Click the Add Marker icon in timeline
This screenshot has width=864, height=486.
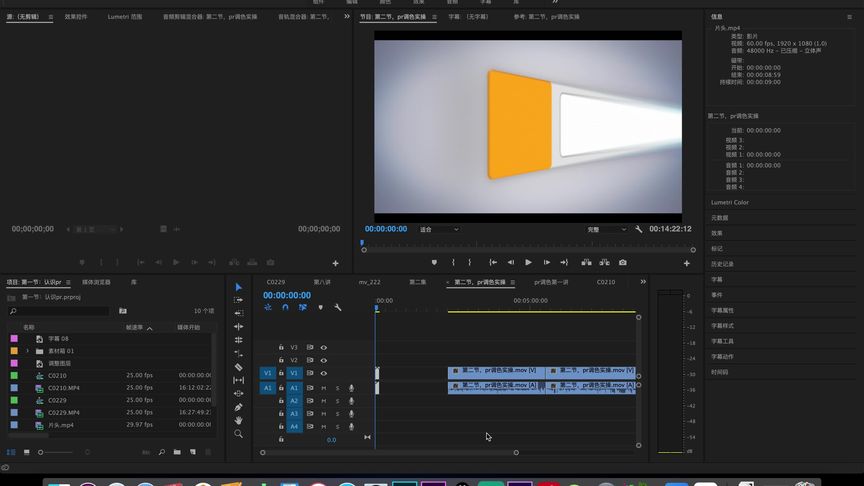click(x=320, y=307)
